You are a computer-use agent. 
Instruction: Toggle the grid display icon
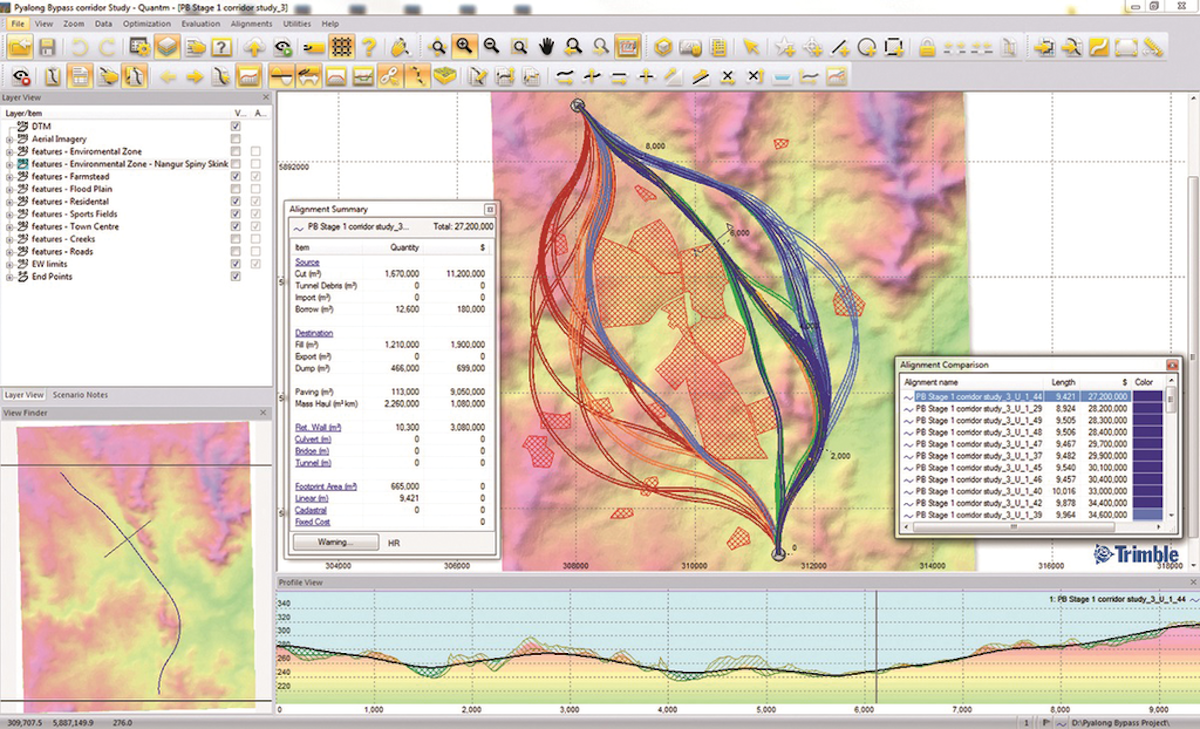(x=344, y=46)
